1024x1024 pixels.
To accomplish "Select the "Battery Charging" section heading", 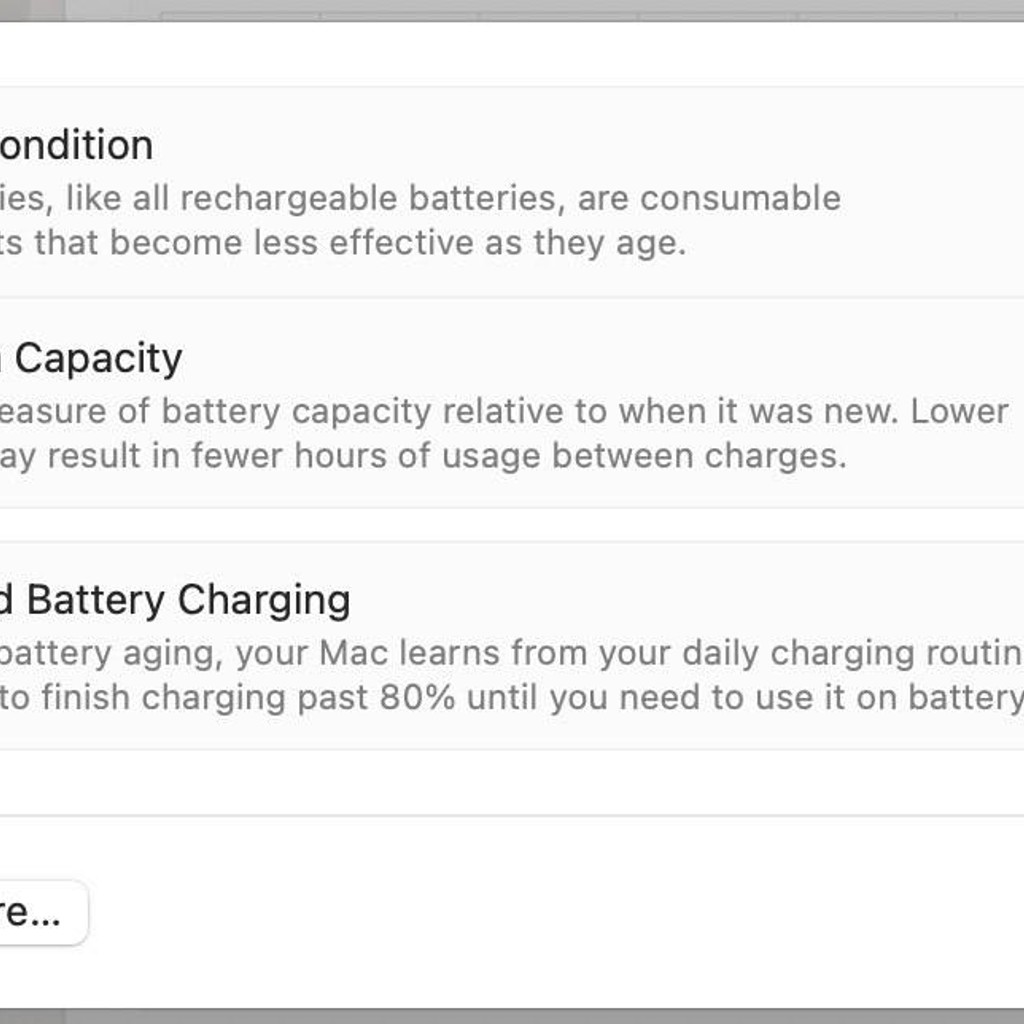I will click(x=189, y=600).
